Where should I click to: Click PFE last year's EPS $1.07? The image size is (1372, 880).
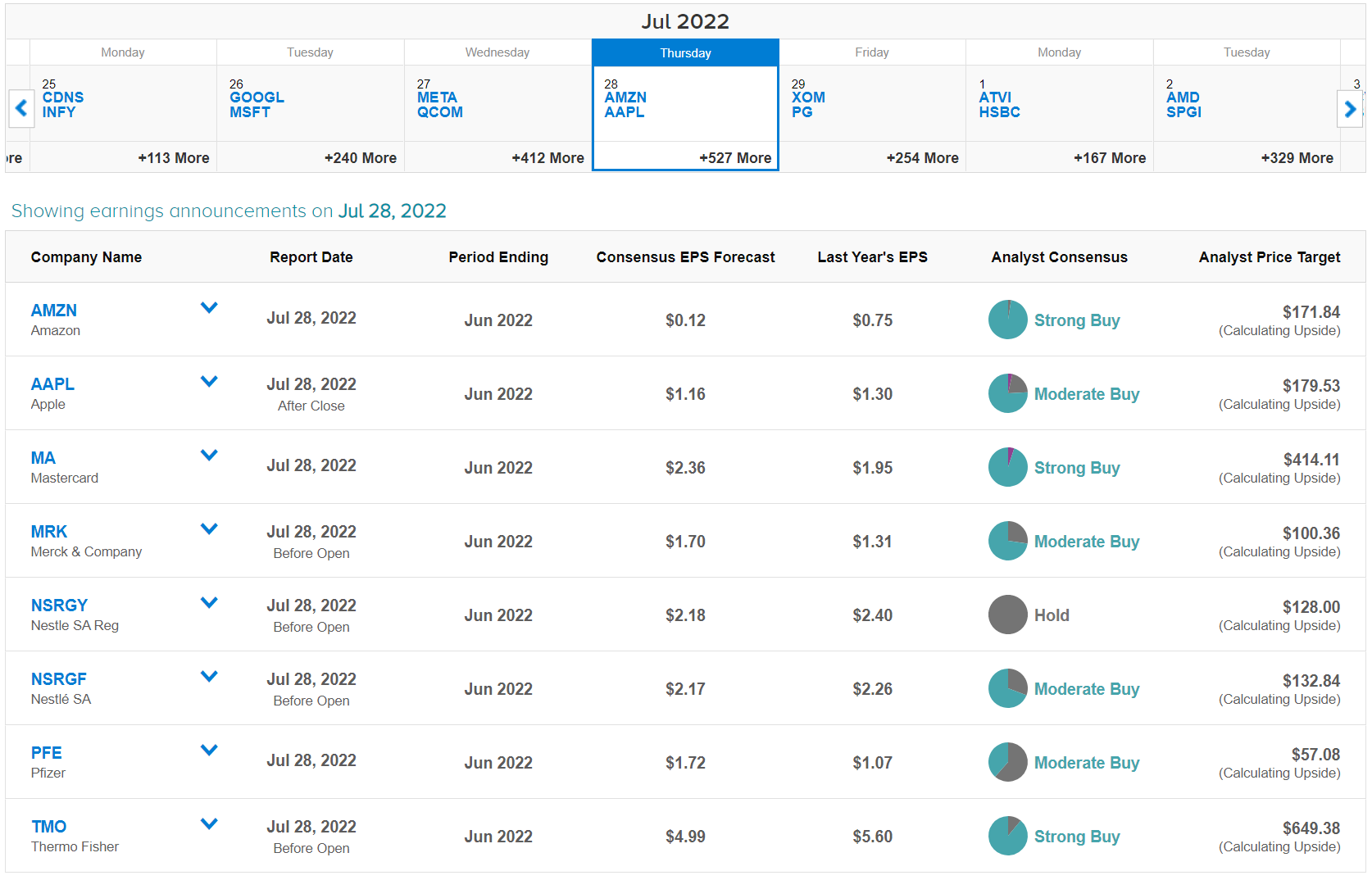[872, 763]
